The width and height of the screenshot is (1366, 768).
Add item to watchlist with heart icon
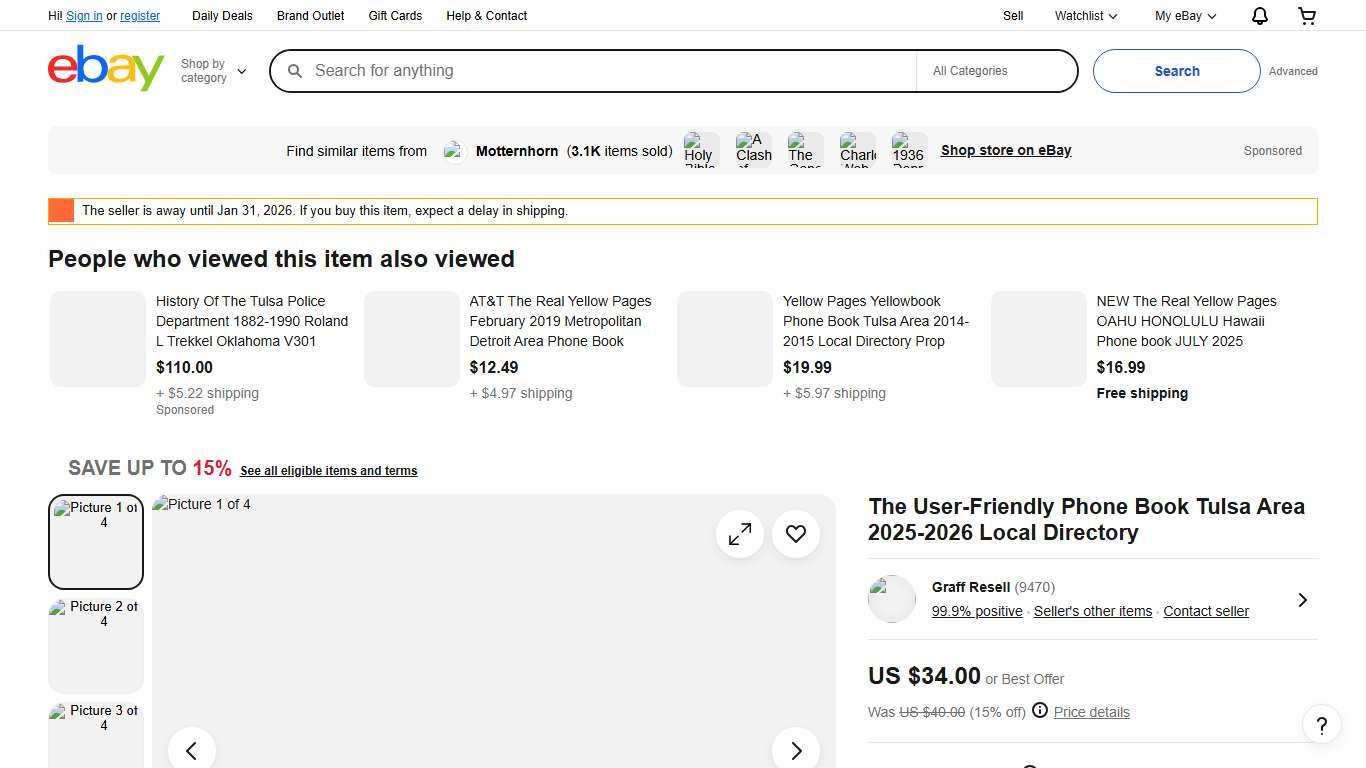click(796, 534)
